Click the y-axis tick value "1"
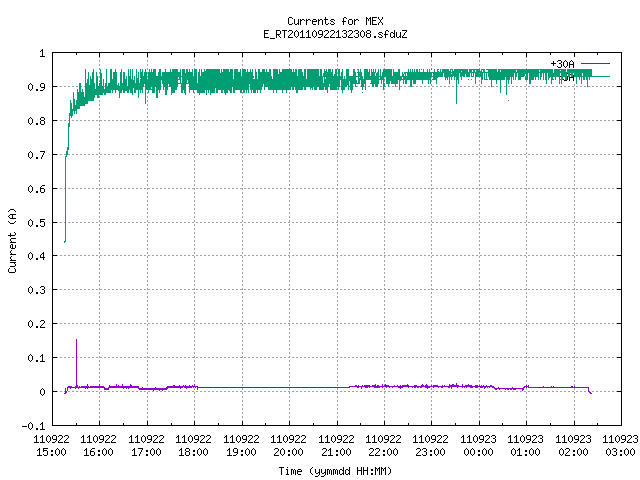The width and height of the screenshot is (640, 480). click(x=42, y=53)
